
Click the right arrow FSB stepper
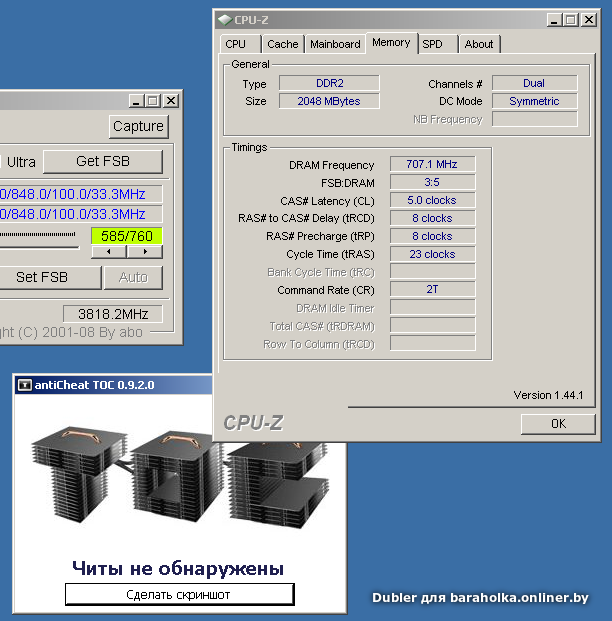coord(145,252)
